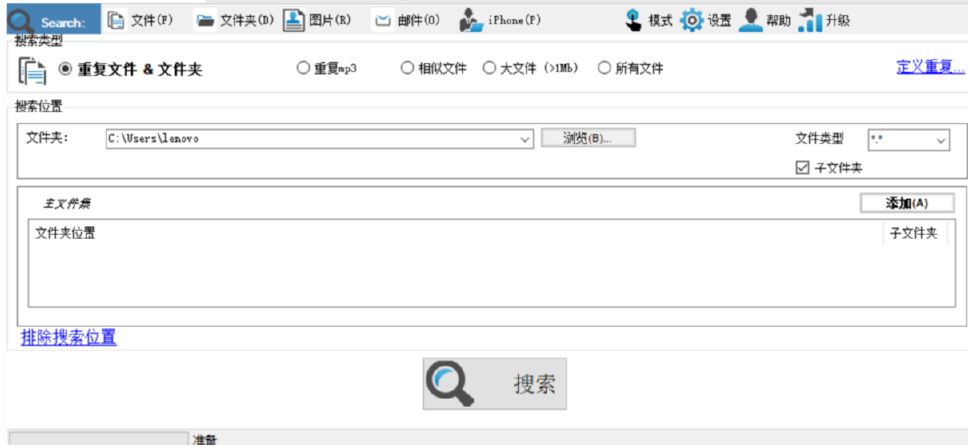This screenshot has width=969, height=447.
Task: Open the 文件夹(D) menu
Action: pos(247,21)
